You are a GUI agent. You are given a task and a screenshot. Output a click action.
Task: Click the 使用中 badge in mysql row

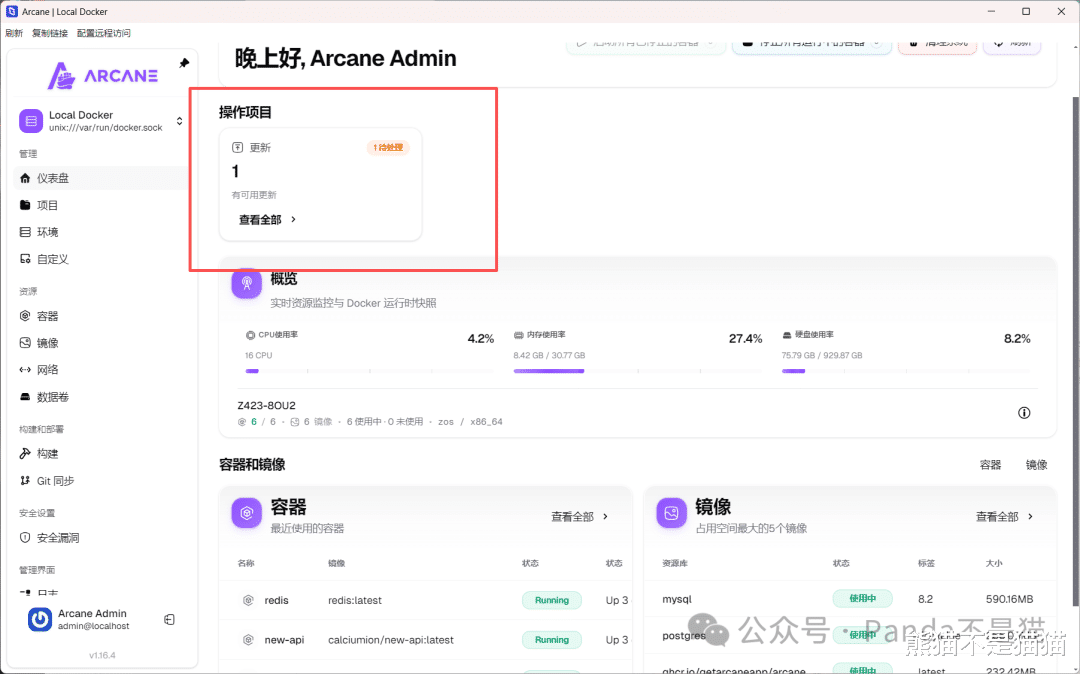[x=862, y=598]
